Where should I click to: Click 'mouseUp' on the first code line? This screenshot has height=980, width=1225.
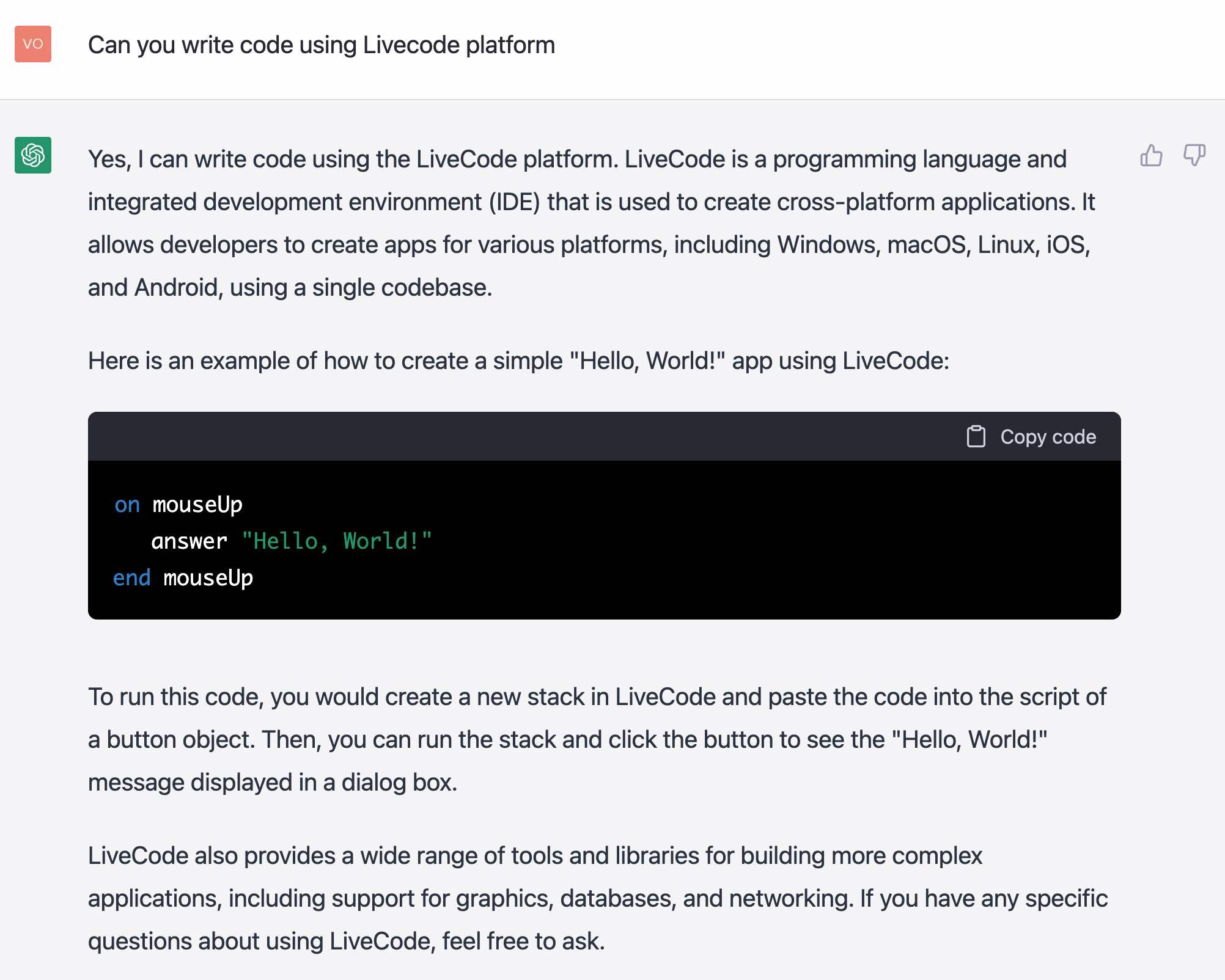197,505
